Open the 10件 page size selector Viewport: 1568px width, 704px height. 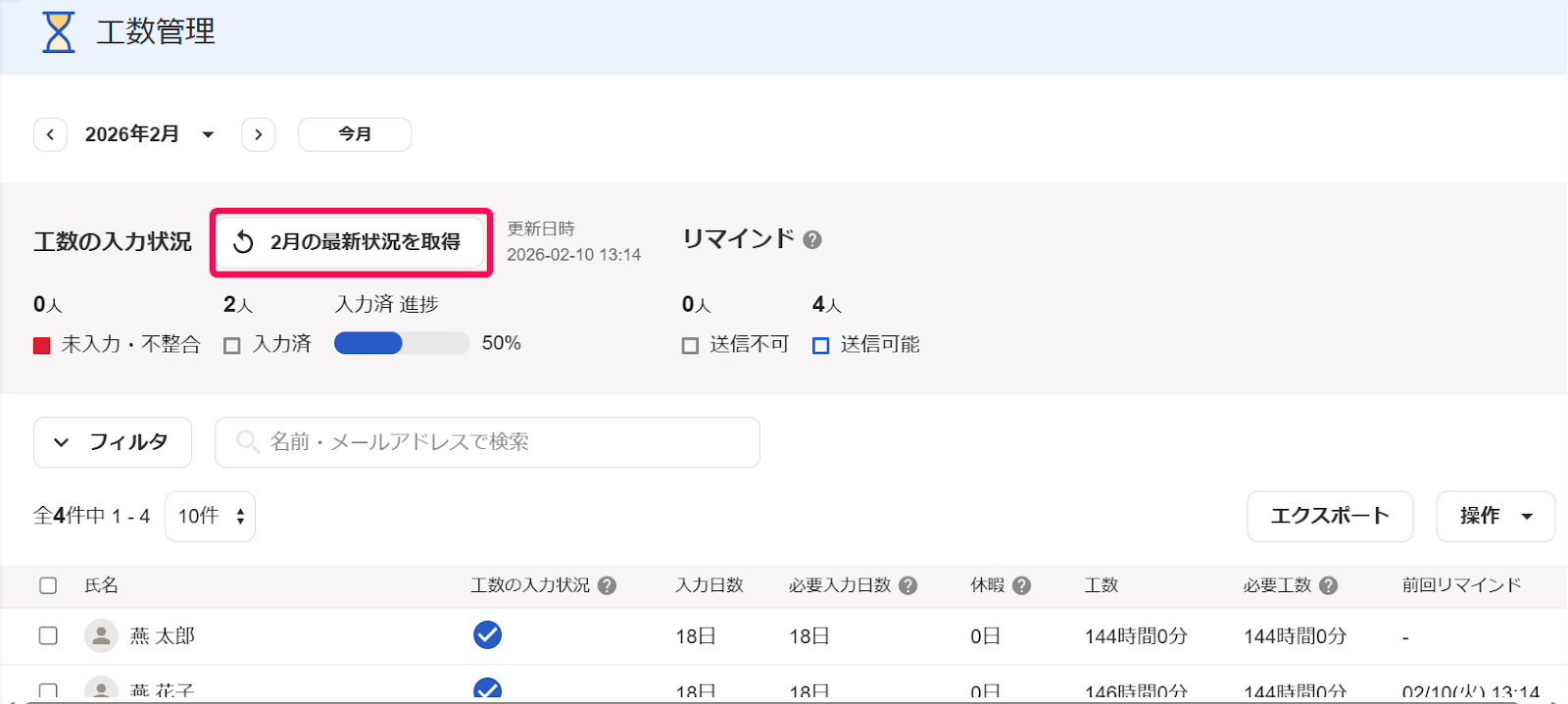210,516
